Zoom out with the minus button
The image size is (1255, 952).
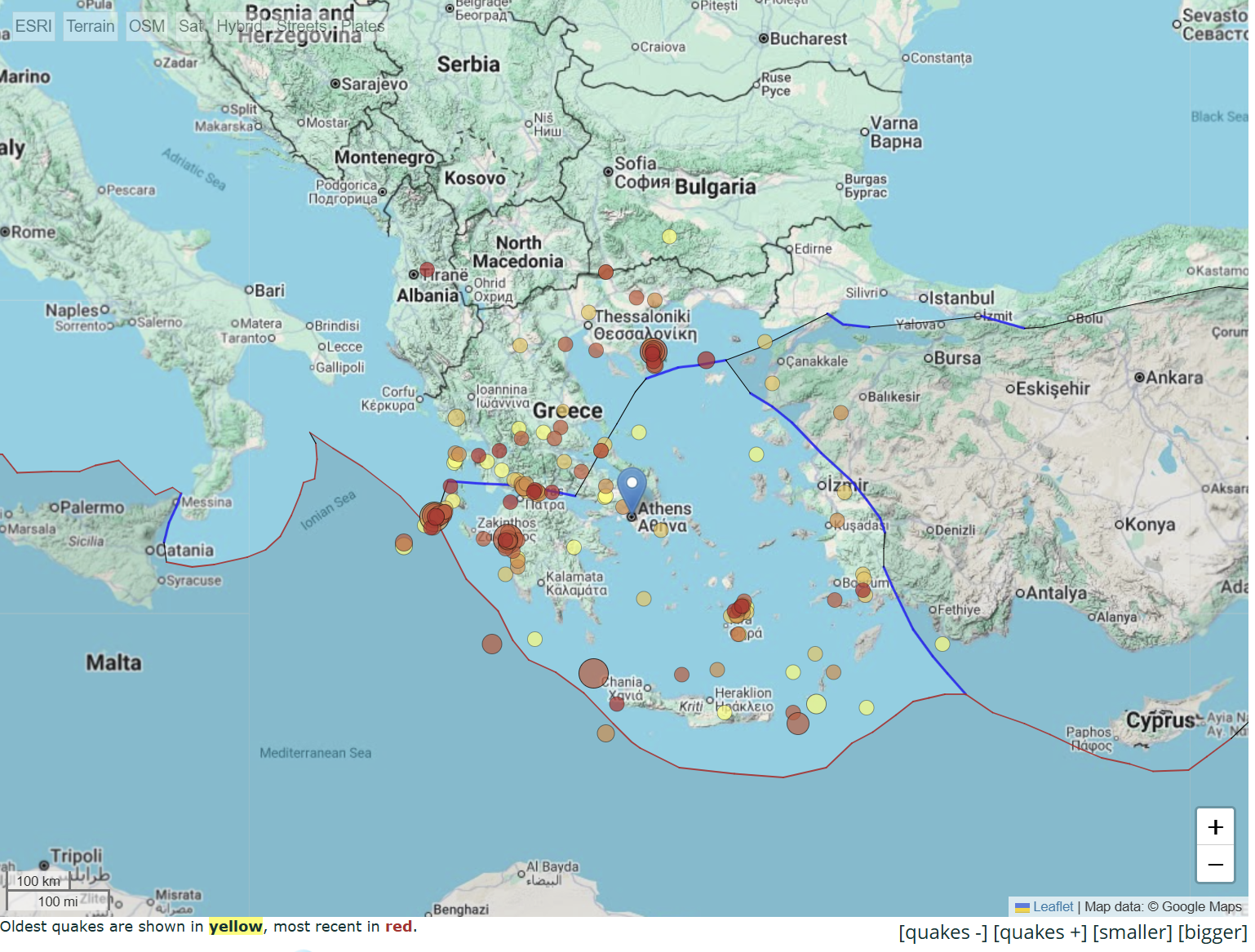pos(1215,864)
